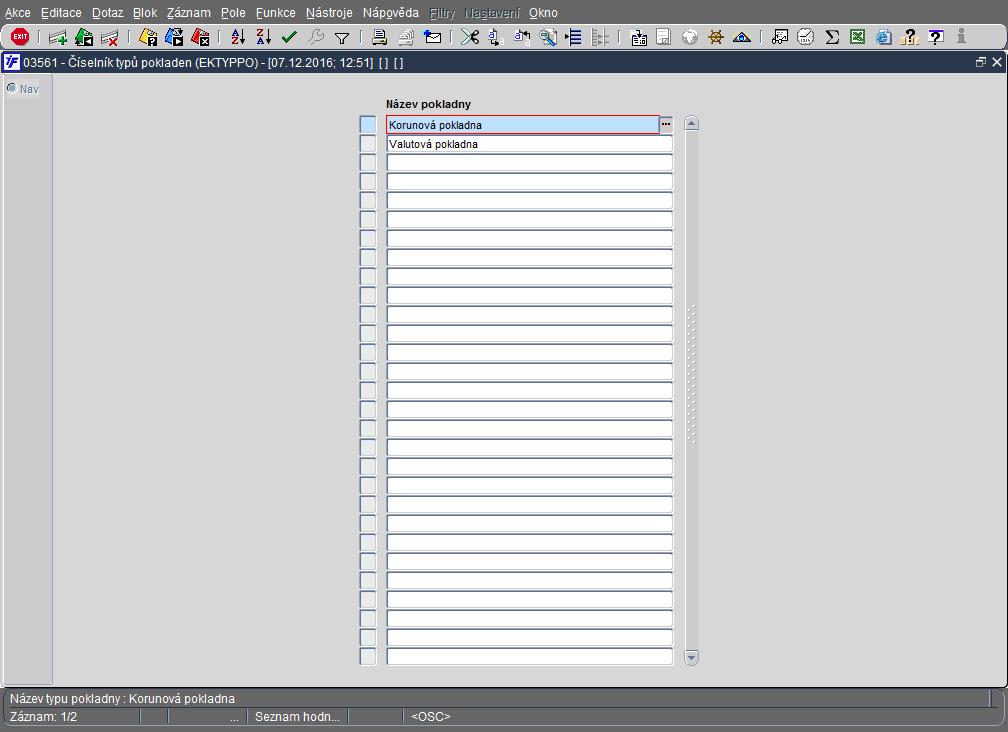This screenshot has height=732, width=1008.
Task: Open the enter-query icon with yellow folder
Action: click(148, 37)
